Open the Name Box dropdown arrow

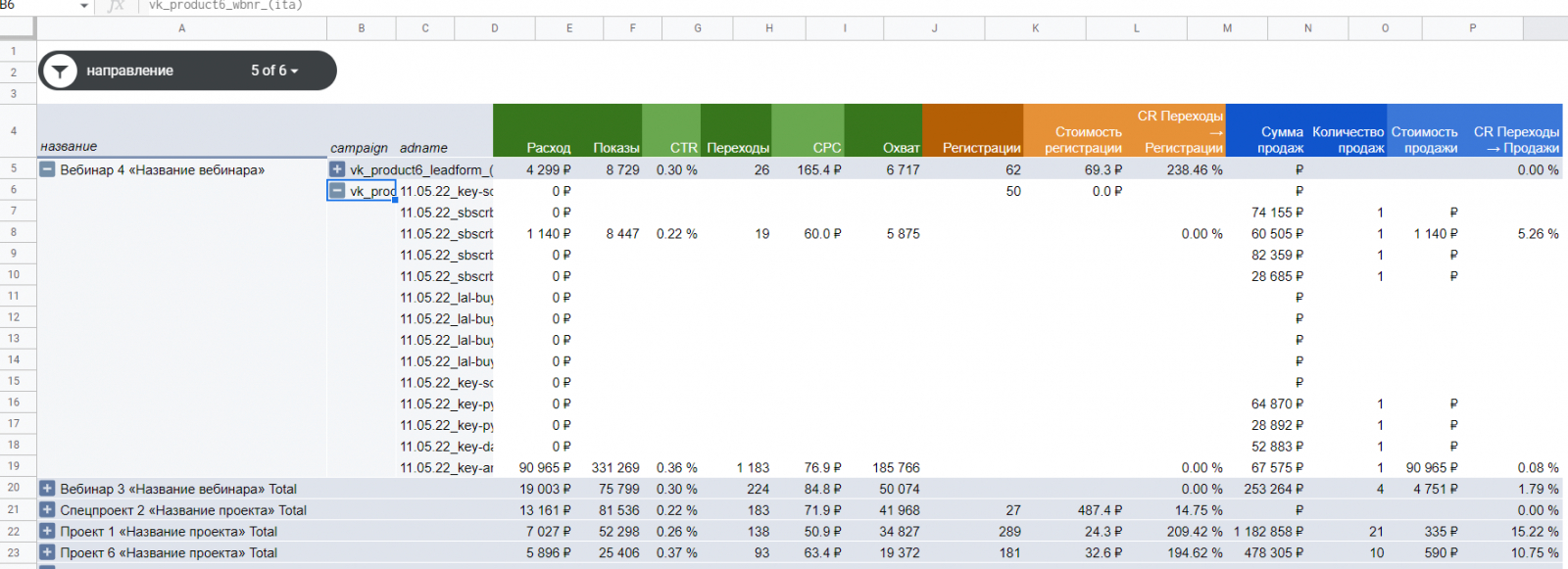pos(83,6)
